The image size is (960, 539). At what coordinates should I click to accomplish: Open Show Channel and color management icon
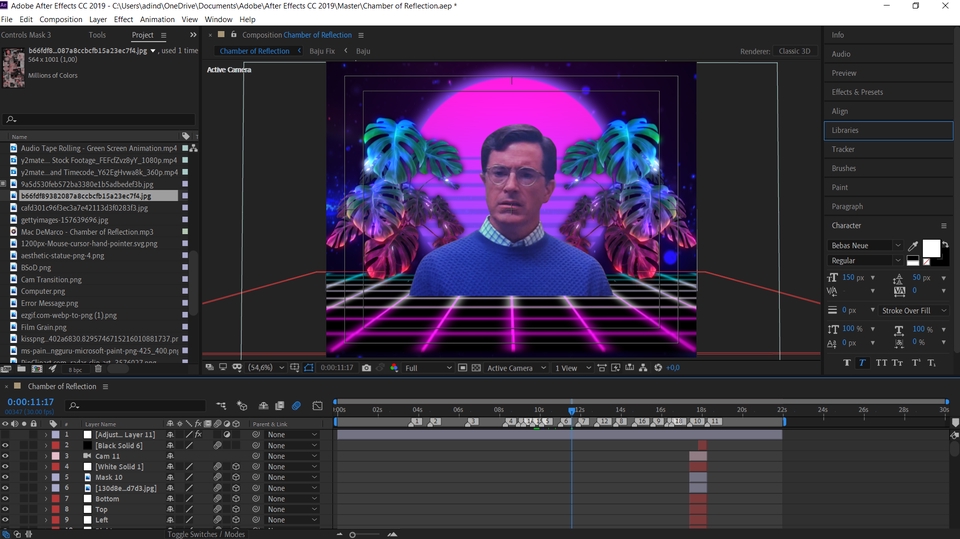tap(394, 368)
